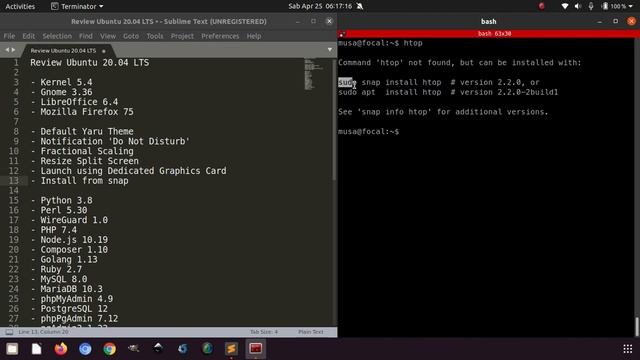Click the '- Default Yaru Theme' line

click(x=82, y=131)
